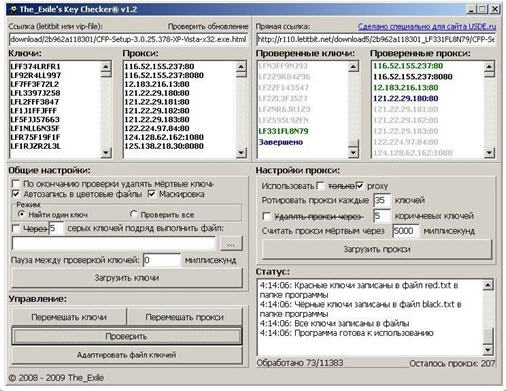Click the Статус log scroll-down arrow

pos(488,349)
